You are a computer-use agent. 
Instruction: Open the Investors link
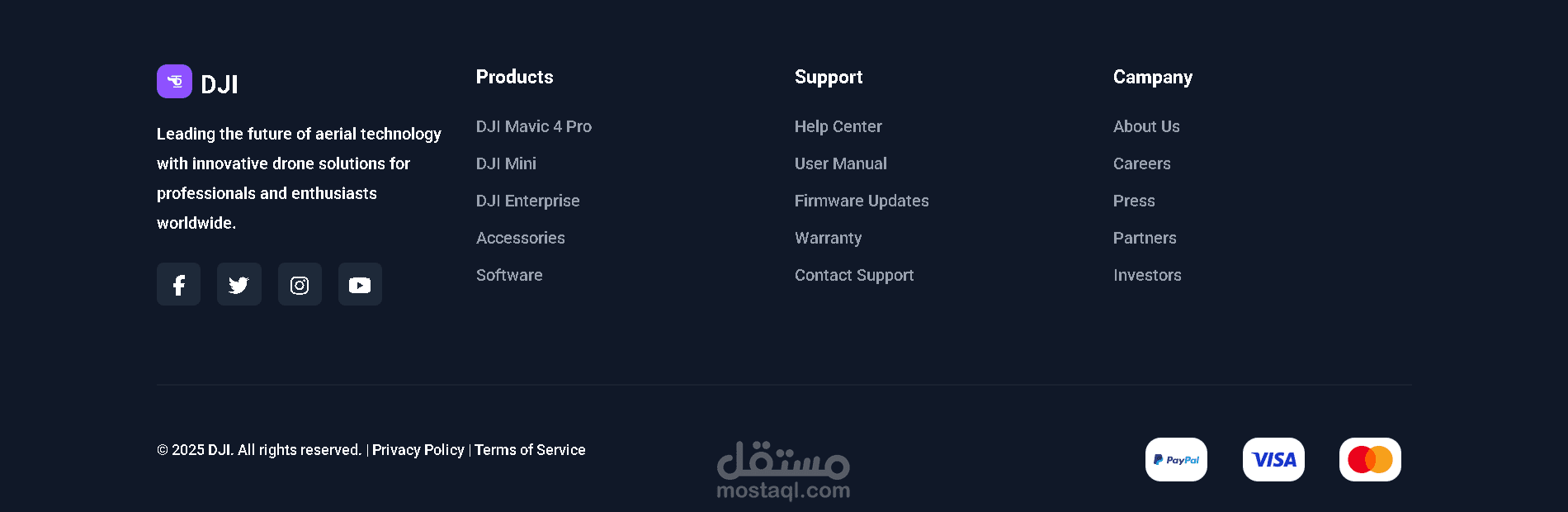tap(1146, 275)
